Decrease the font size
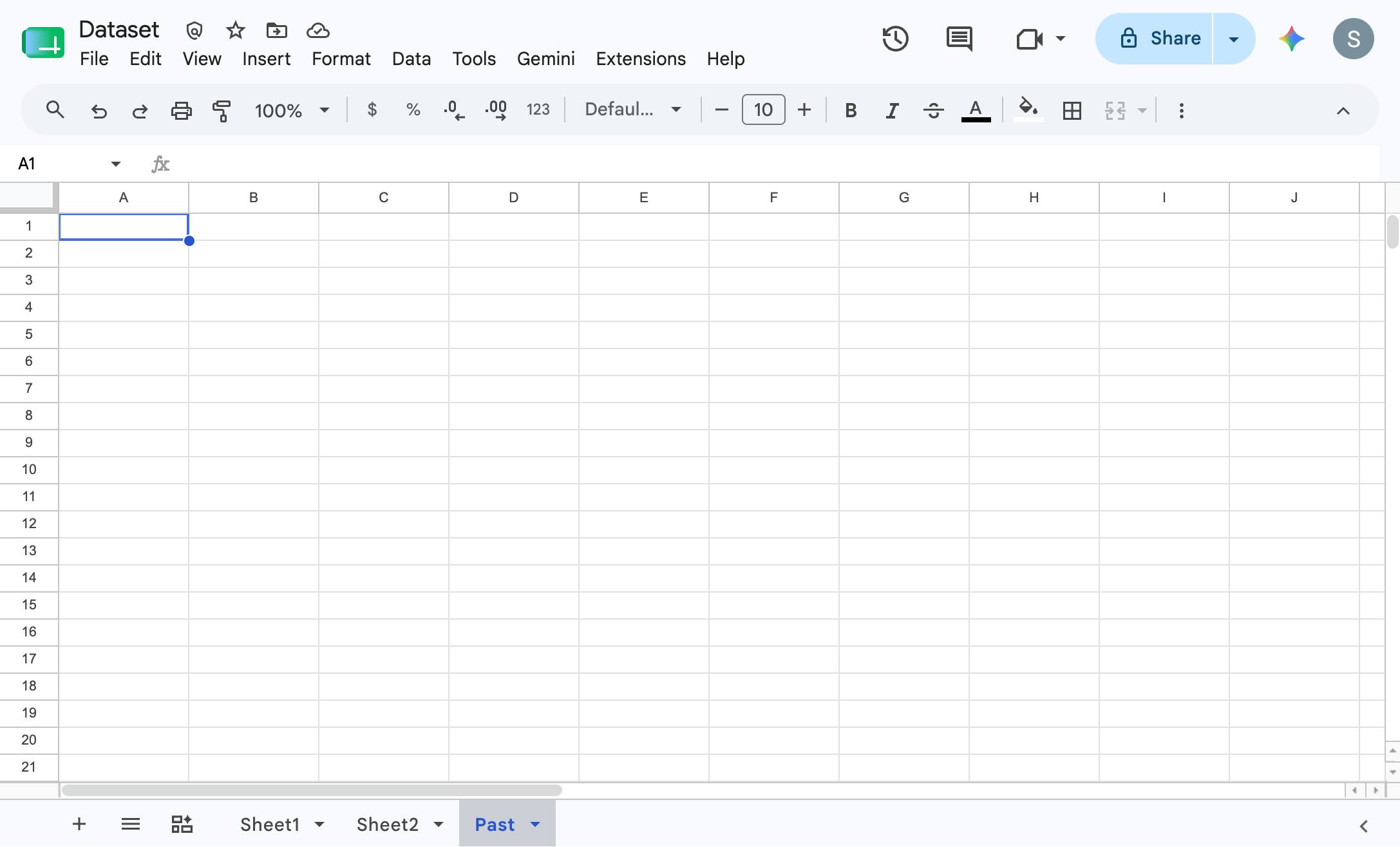 pos(721,110)
